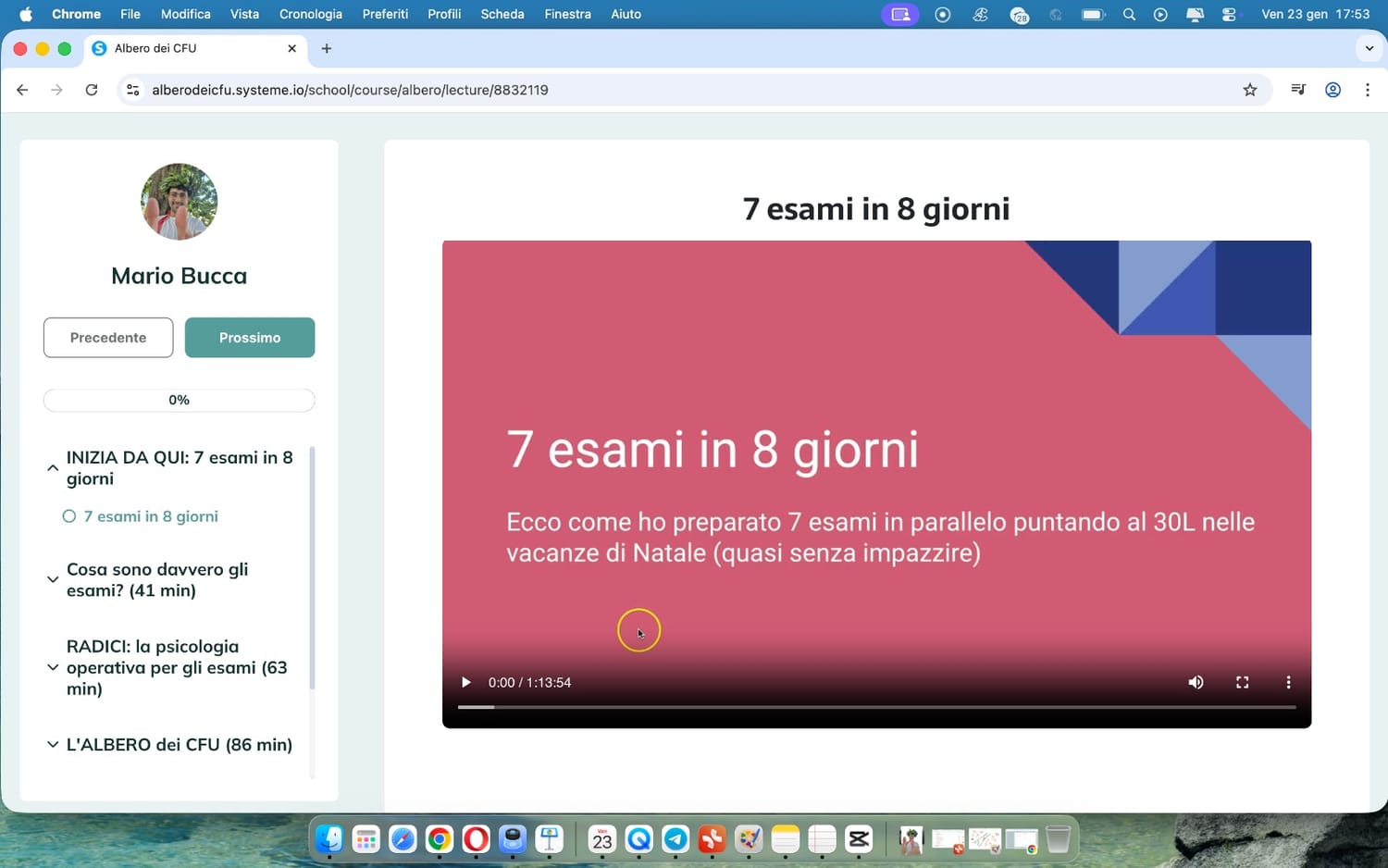Image resolution: width=1388 pixels, height=868 pixels.
Task: Click the course sidebar scrollbar
Action: (x=312, y=567)
